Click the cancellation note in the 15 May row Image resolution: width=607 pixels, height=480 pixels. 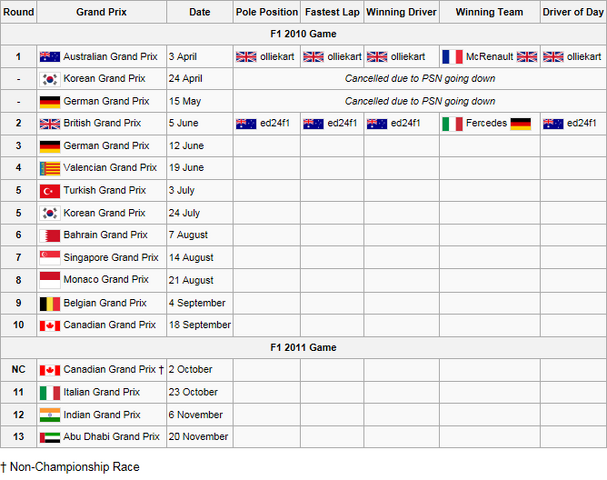tap(420, 101)
